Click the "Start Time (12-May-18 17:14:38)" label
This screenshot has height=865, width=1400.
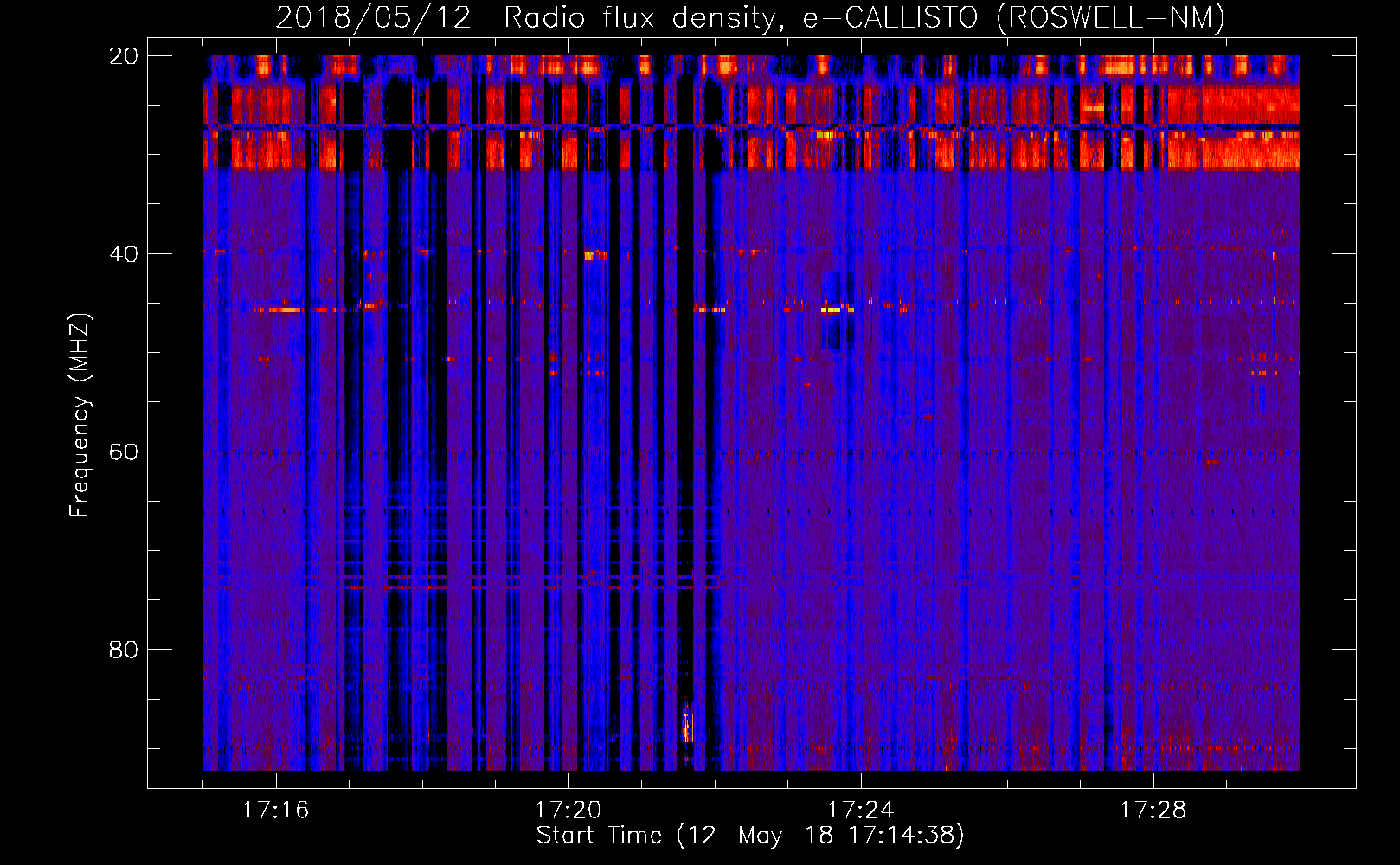(x=750, y=836)
